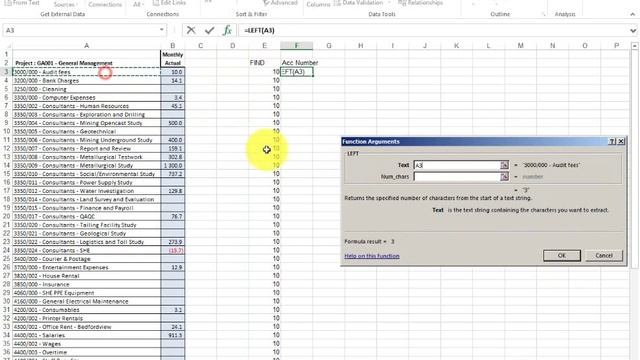The width and height of the screenshot is (640, 360).
Task: Select column B header
Action: (173, 46)
